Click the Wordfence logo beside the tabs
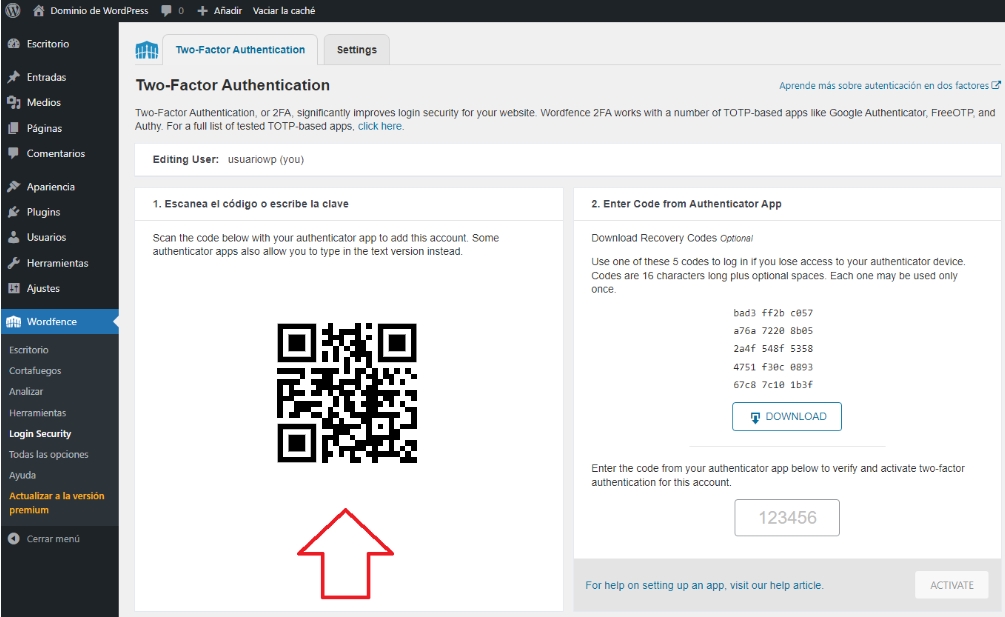The image size is (1005, 617). click(147, 50)
